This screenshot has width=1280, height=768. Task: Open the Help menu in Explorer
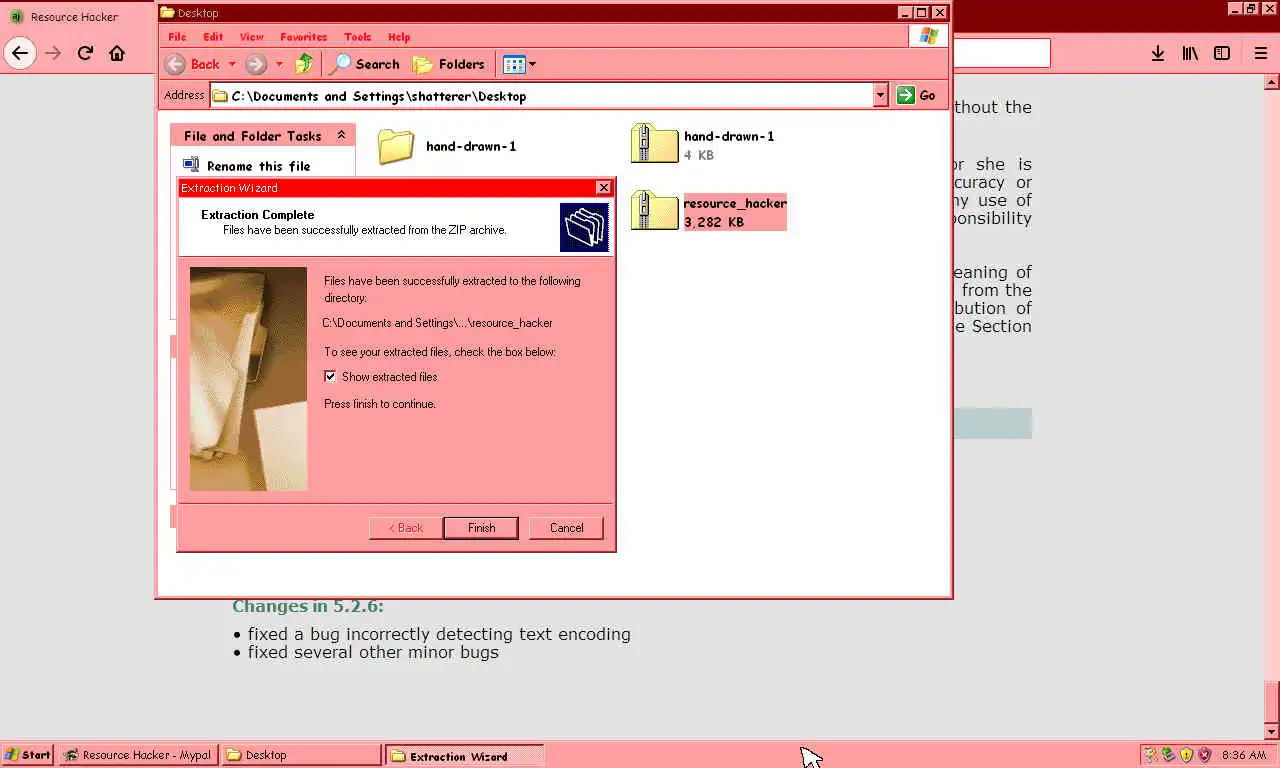point(399,37)
